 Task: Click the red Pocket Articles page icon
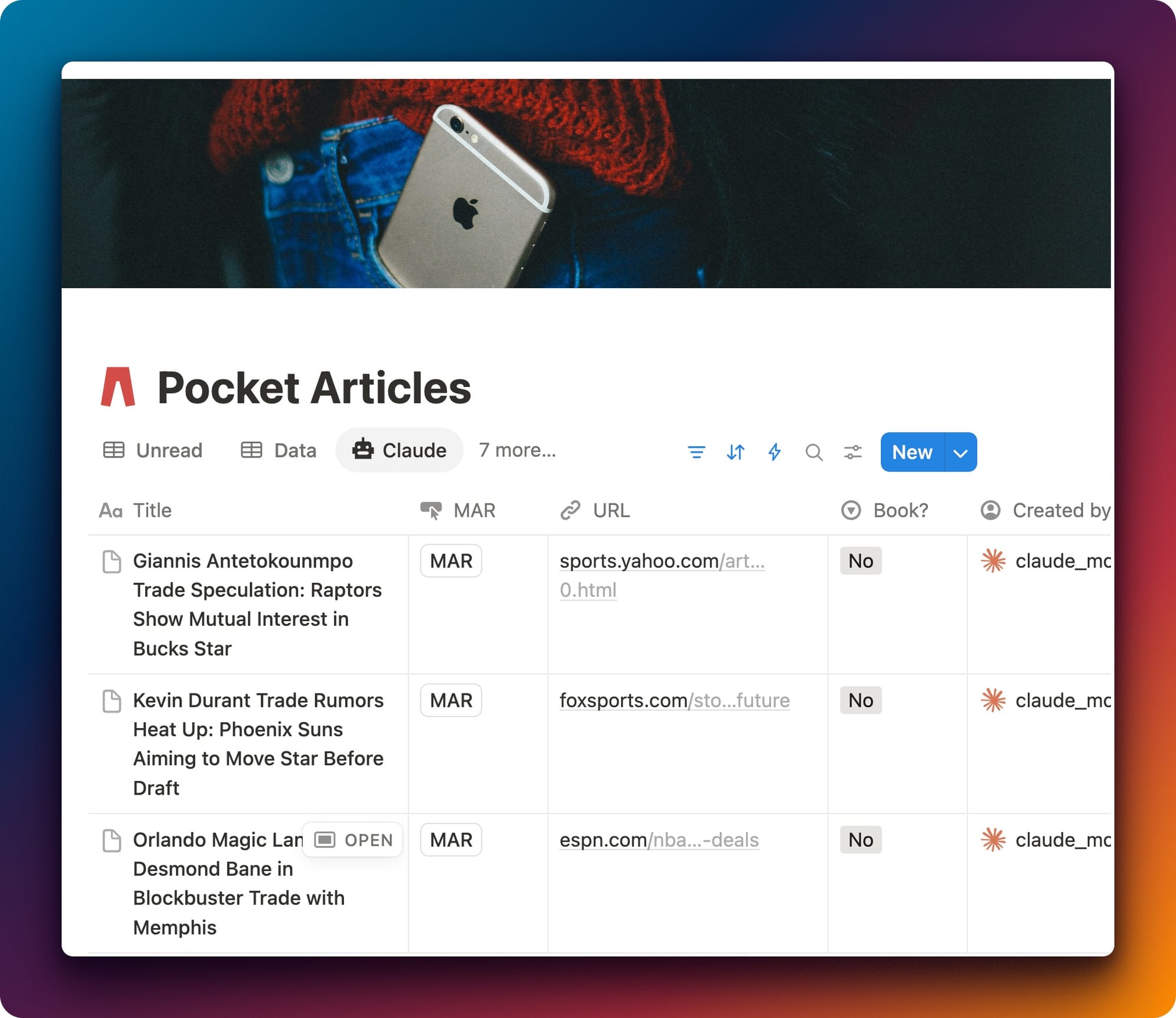[118, 387]
